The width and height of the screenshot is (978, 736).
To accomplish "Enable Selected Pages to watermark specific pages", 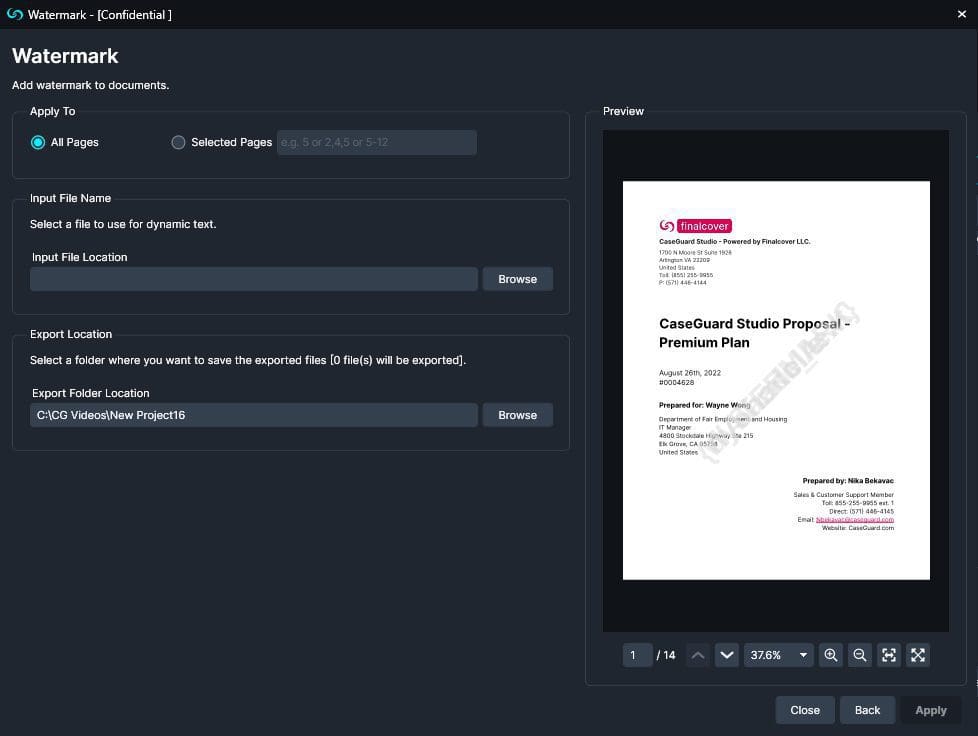I will pos(178,142).
